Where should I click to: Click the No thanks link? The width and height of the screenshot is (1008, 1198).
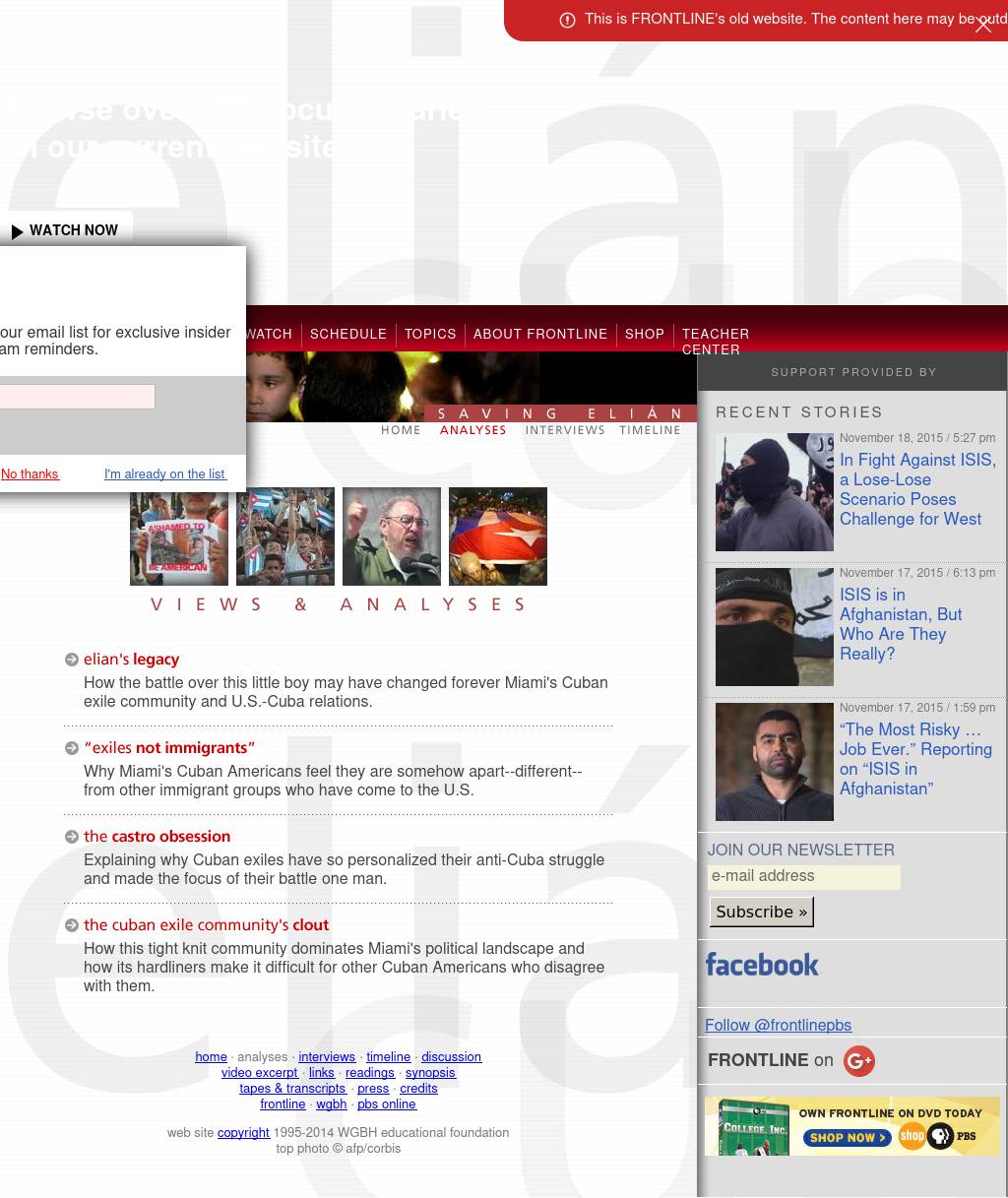[30, 473]
